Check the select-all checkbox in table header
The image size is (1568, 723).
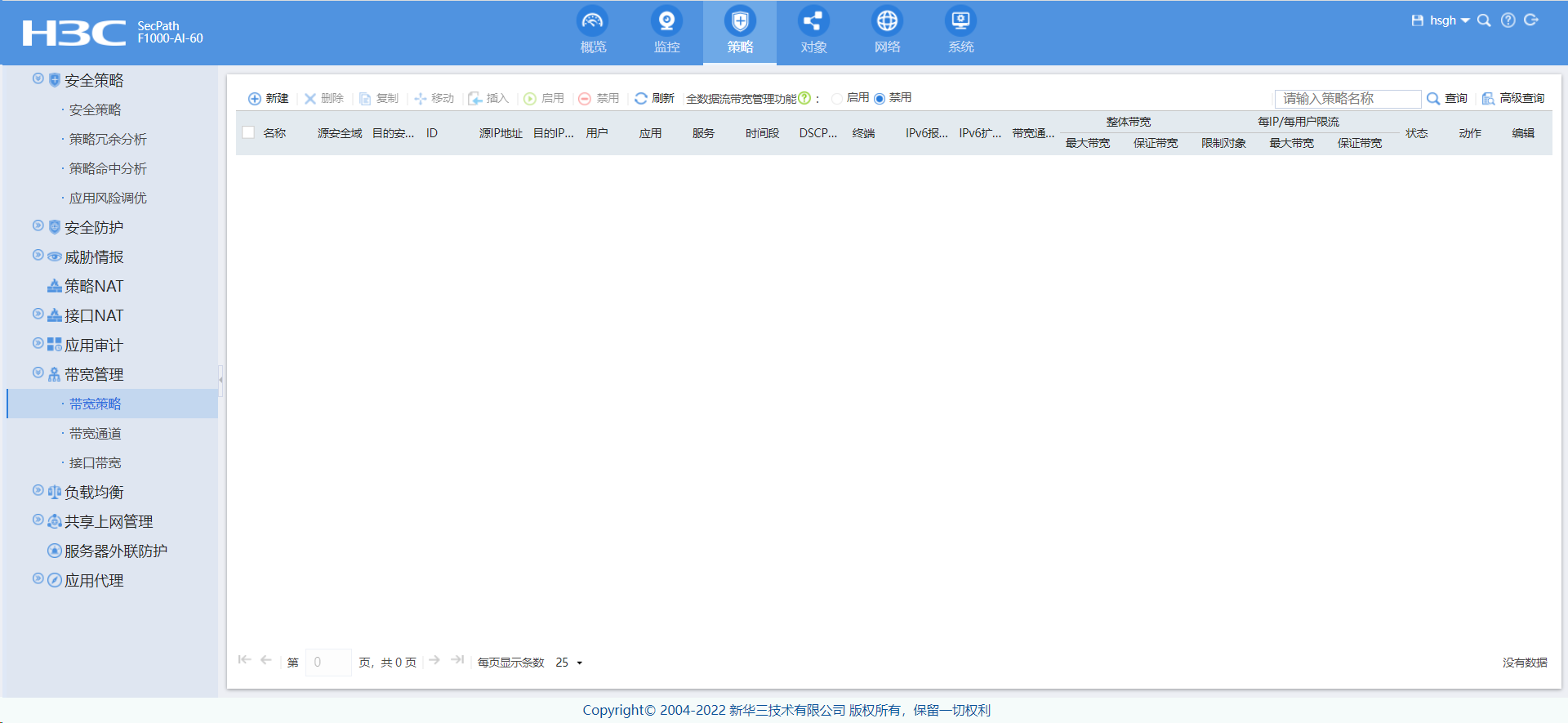[248, 132]
